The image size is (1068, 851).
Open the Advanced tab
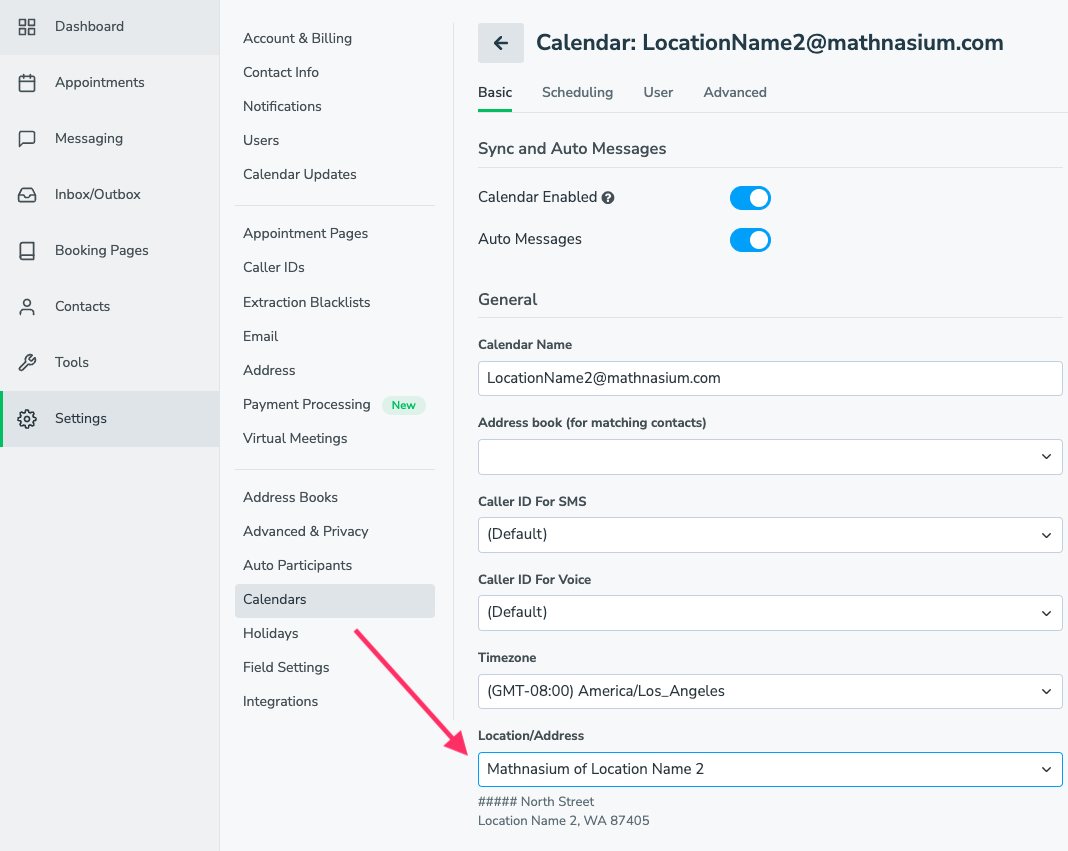tap(735, 93)
